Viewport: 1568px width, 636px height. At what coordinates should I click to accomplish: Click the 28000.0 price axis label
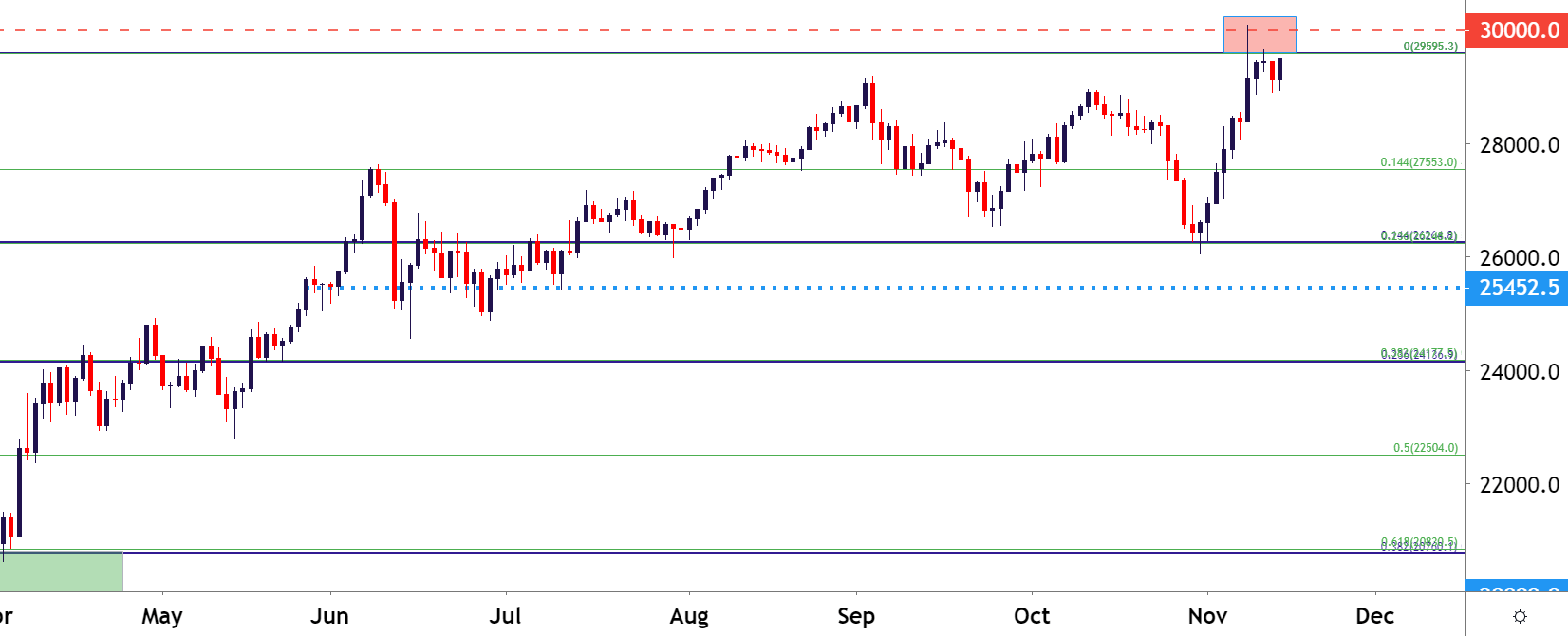(1520, 145)
